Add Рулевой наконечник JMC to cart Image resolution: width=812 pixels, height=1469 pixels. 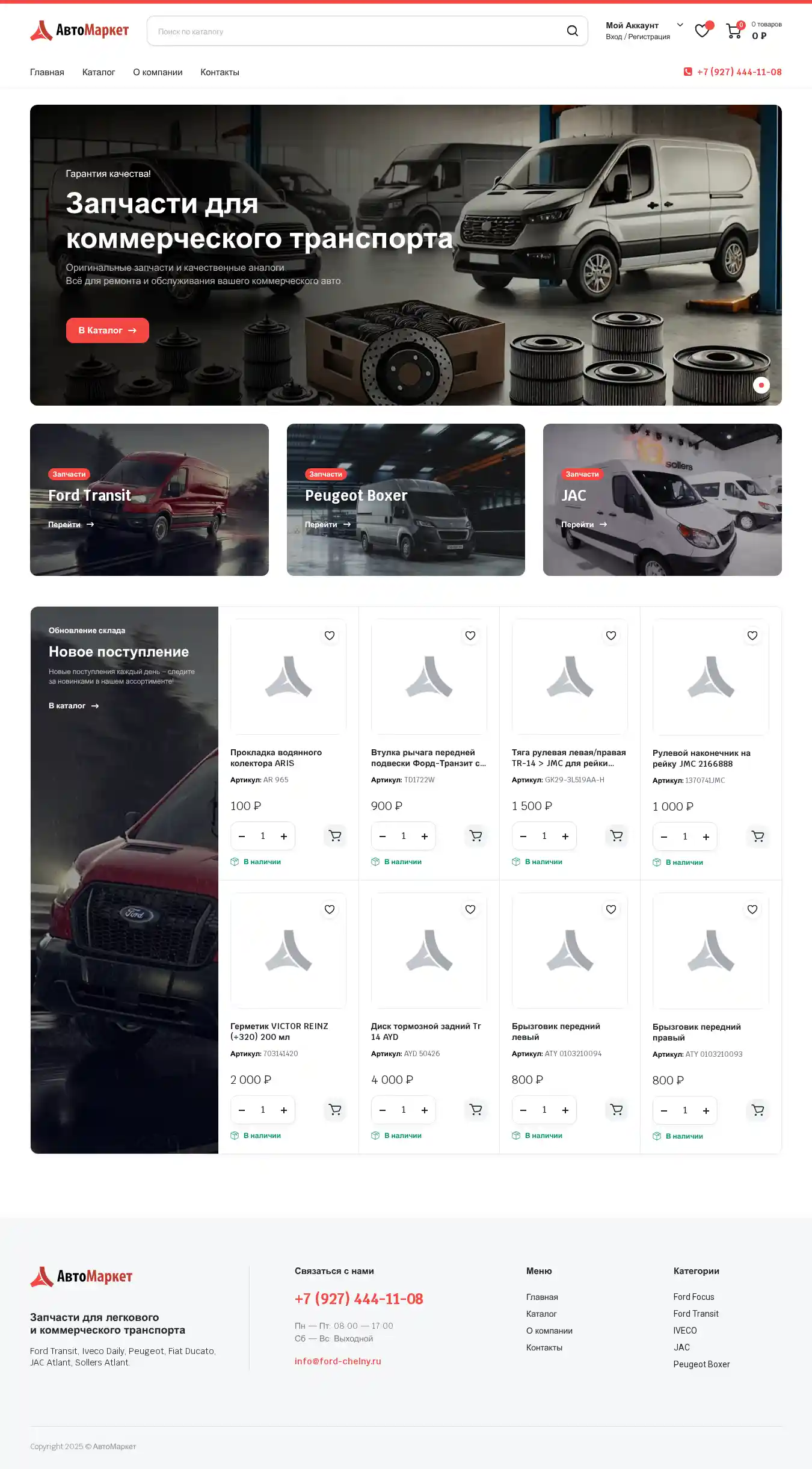[758, 836]
